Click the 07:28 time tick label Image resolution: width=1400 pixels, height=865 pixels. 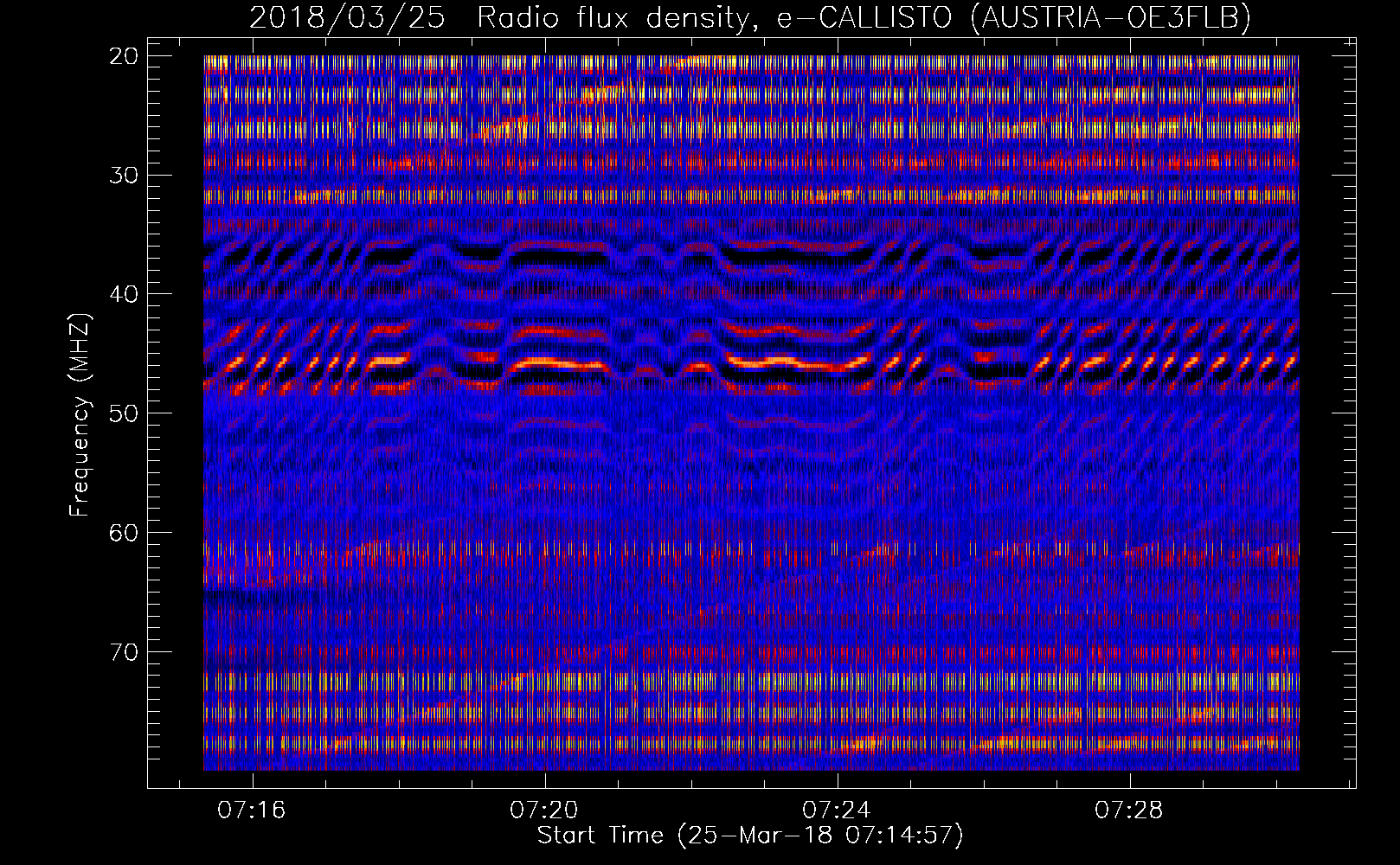point(1129,811)
